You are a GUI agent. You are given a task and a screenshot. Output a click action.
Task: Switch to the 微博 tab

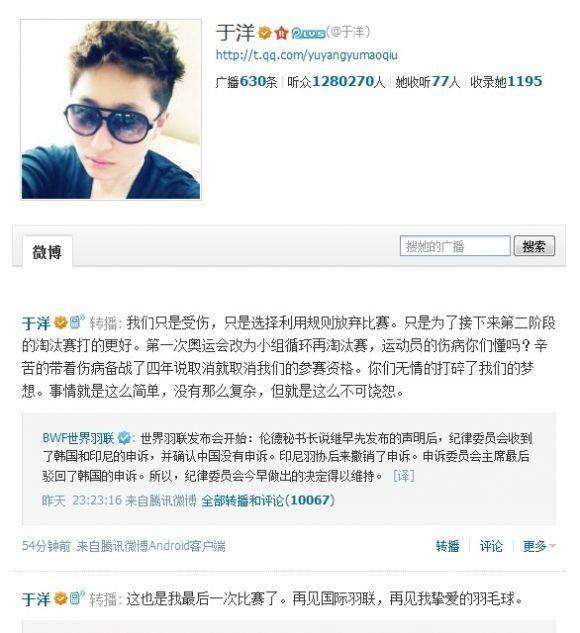coord(47,252)
